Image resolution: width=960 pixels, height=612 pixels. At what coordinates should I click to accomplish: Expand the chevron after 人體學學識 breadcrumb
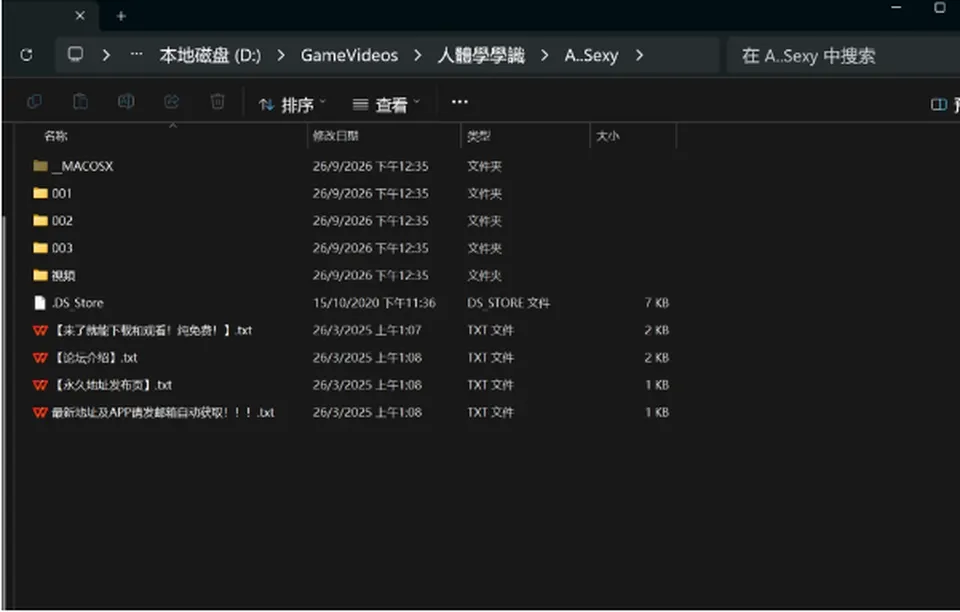(544, 55)
